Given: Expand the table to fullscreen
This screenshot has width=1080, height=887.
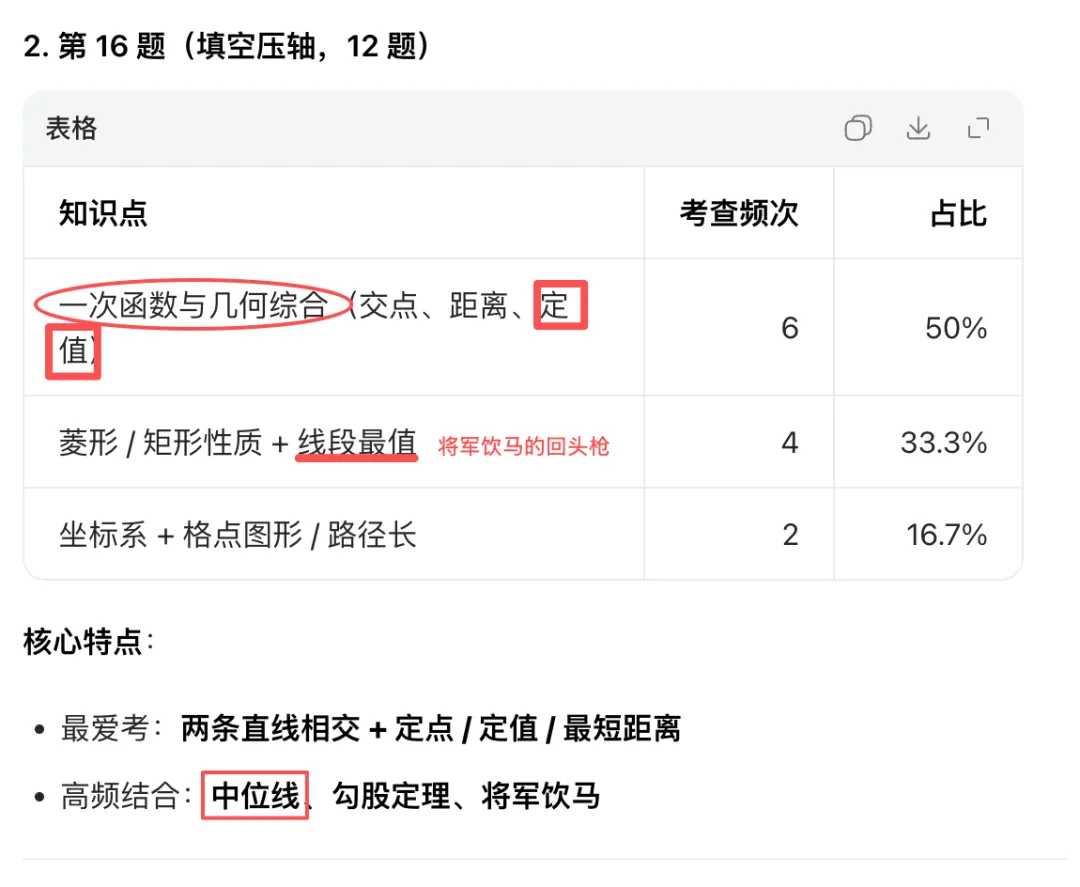Looking at the screenshot, I should point(978,128).
